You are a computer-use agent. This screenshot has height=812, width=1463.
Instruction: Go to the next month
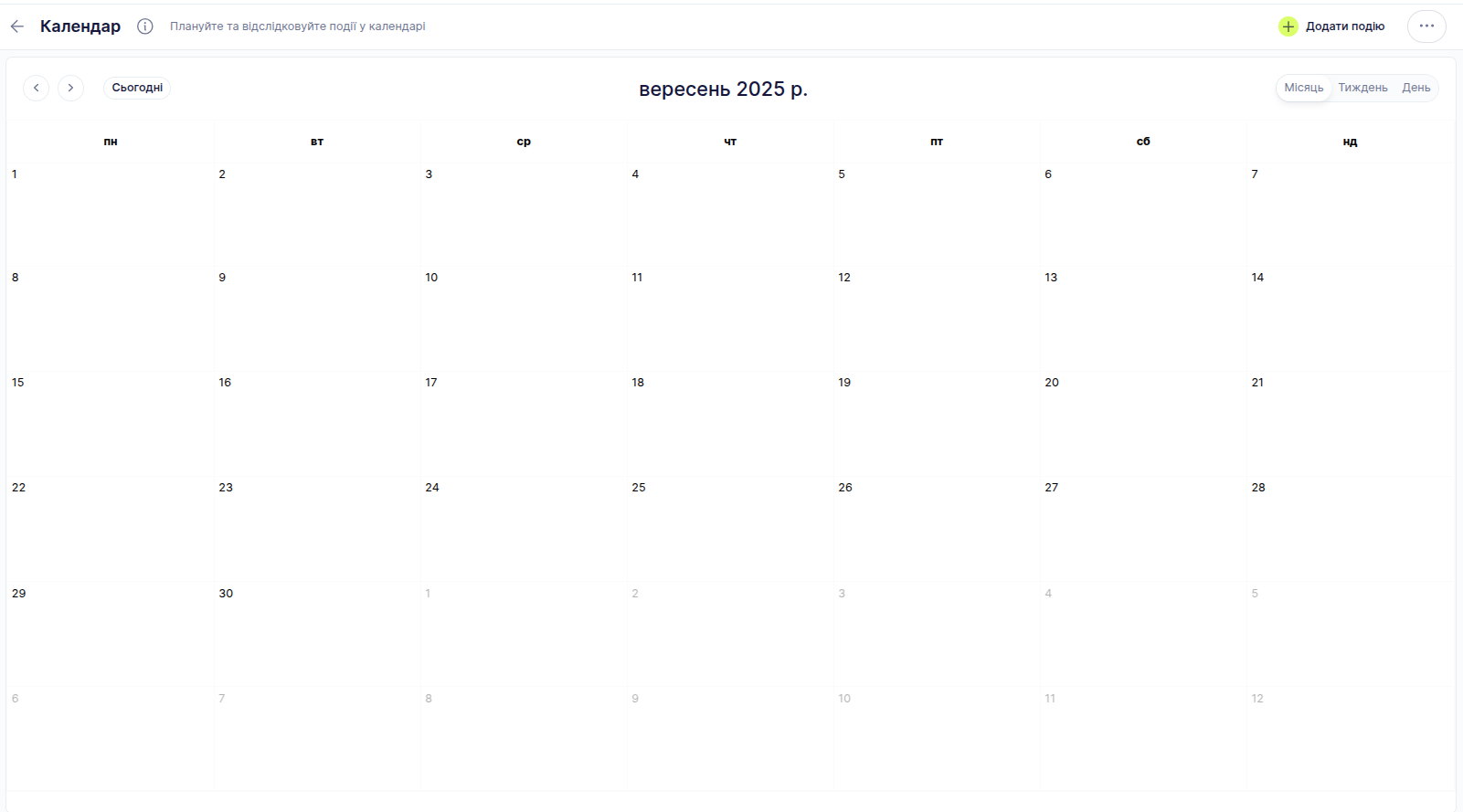click(x=70, y=88)
